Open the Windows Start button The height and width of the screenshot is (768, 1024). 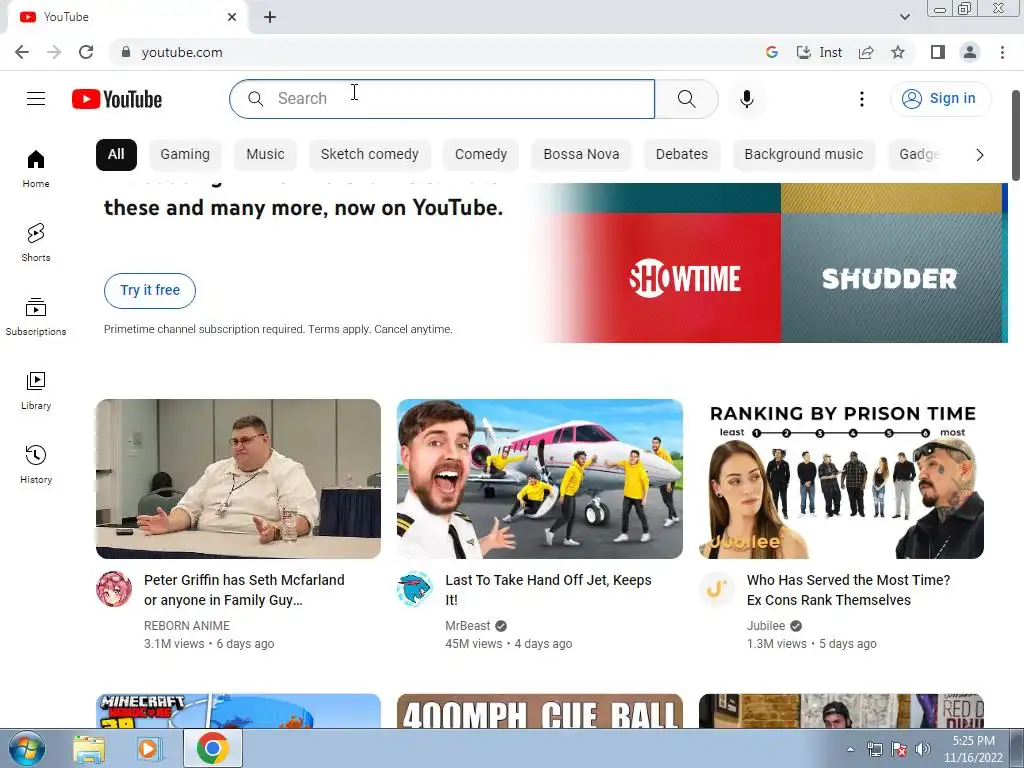tap(26, 748)
